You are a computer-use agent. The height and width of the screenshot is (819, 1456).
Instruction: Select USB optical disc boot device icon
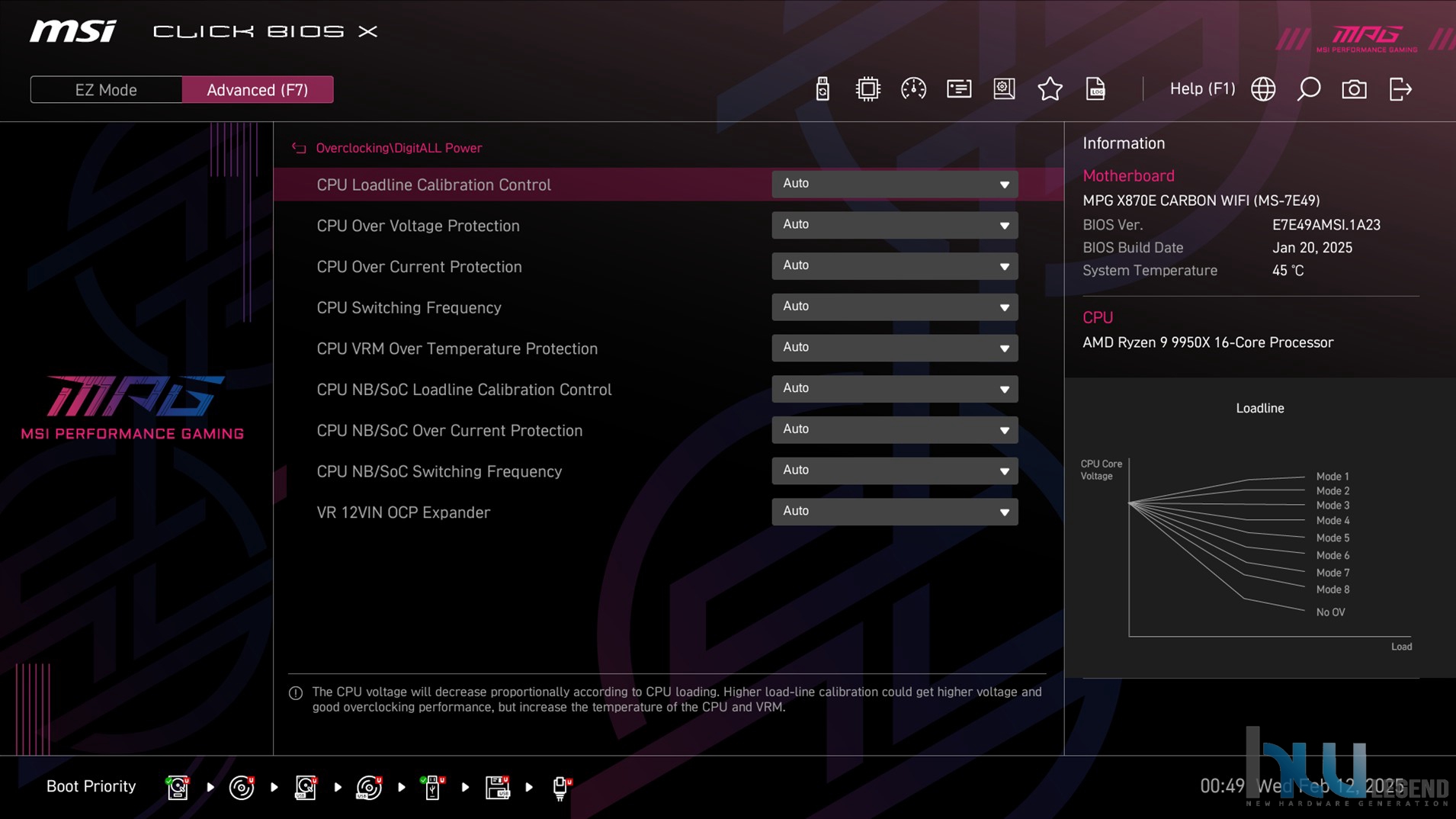369,787
